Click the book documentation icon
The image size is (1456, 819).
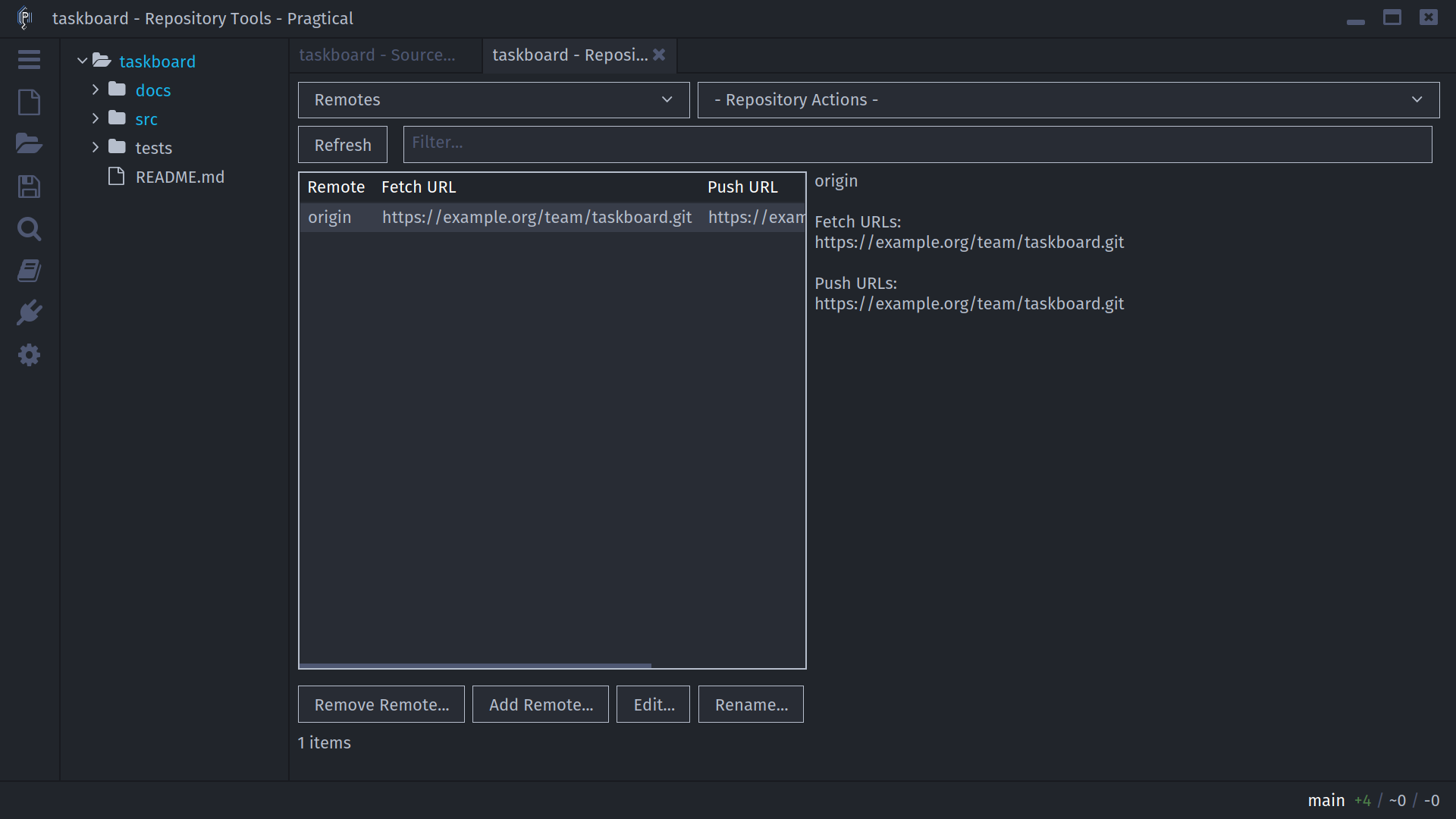tap(29, 271)
